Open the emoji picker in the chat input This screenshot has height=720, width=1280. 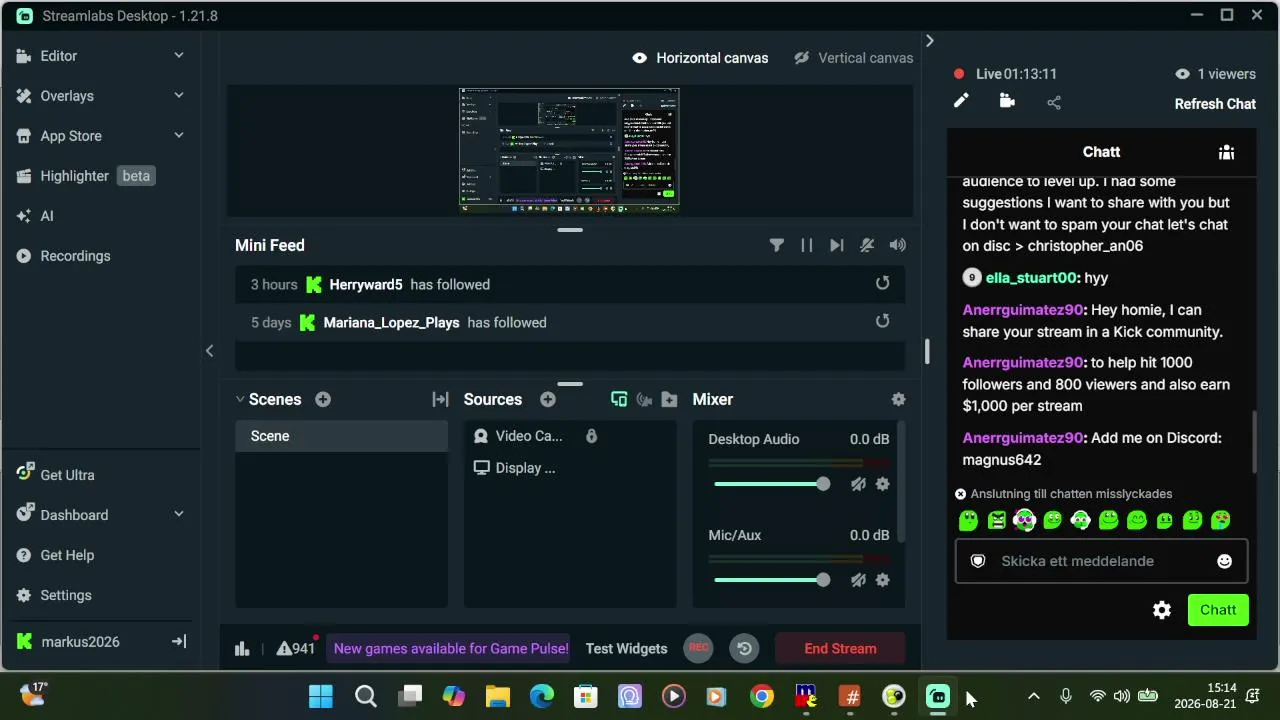[x=1224, y=561]
